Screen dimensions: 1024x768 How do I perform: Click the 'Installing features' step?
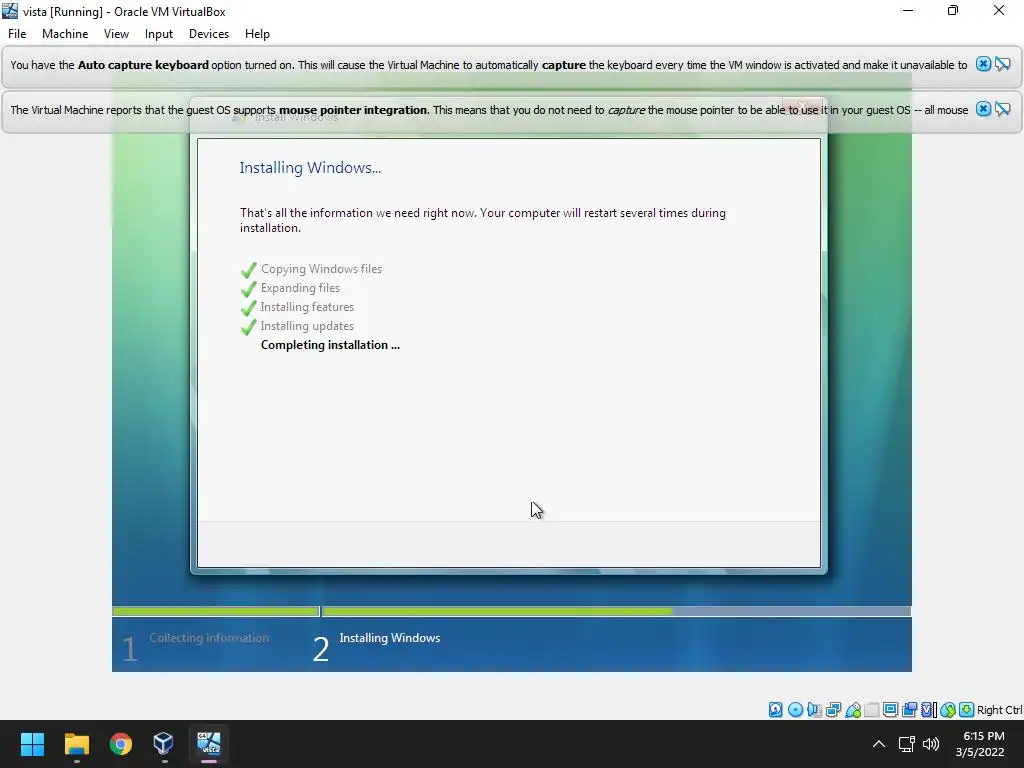click(x=307, y=306)
